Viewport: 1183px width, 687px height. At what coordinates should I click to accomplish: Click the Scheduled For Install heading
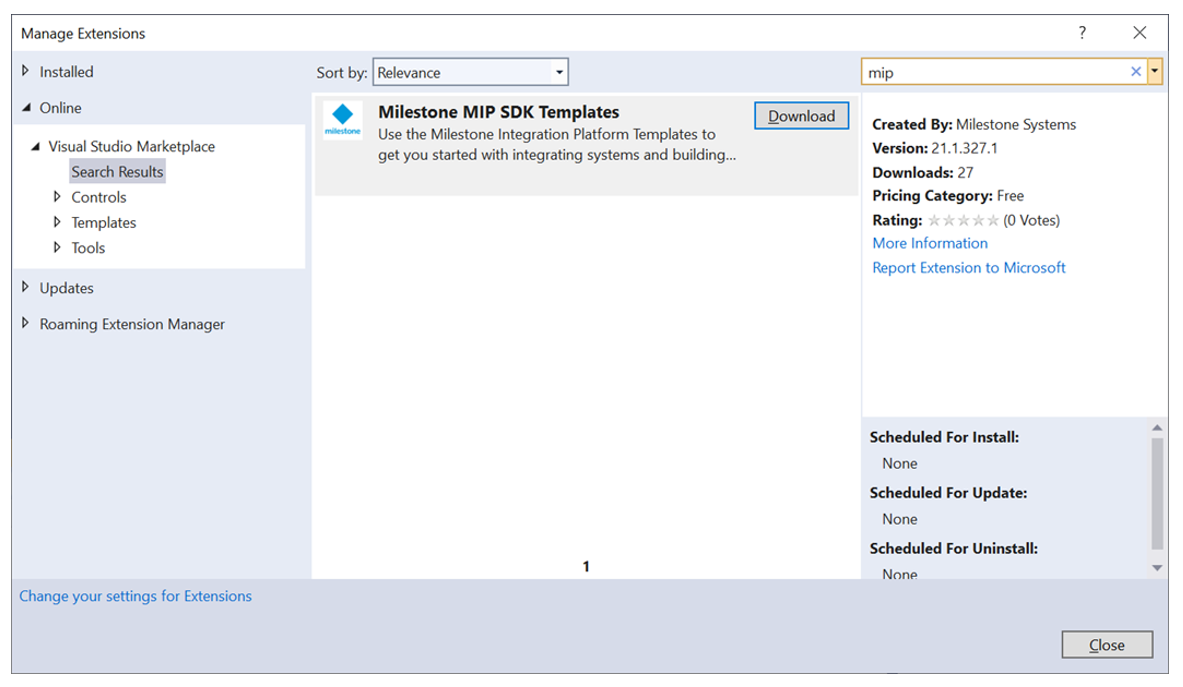[x=944, y=437]
